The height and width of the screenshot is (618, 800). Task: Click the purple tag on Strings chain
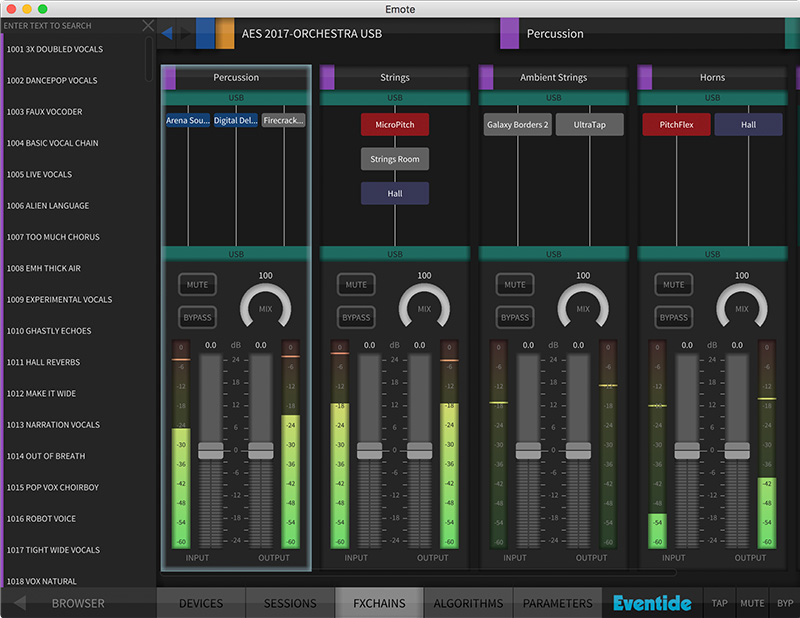(x=328, y=78)
